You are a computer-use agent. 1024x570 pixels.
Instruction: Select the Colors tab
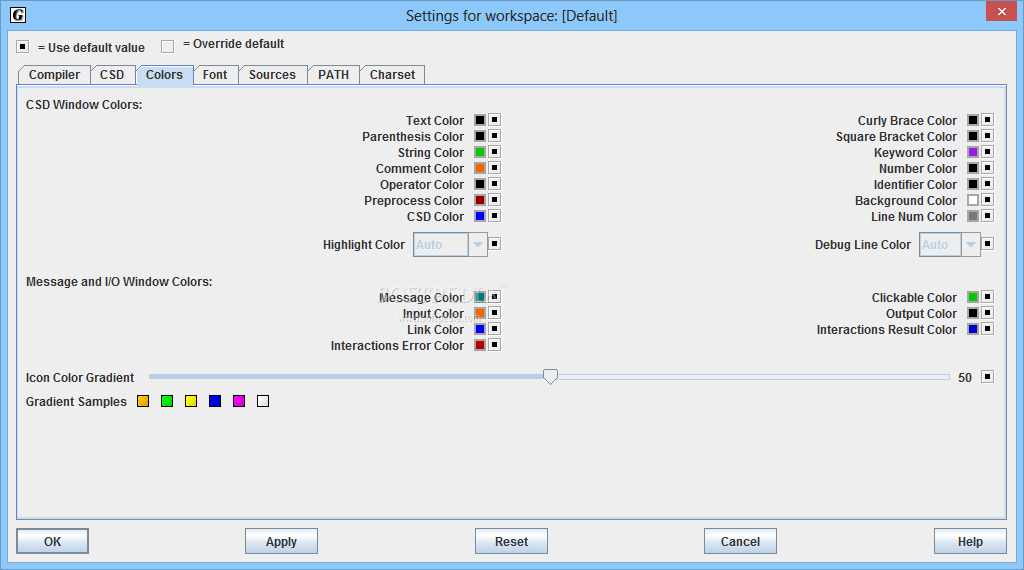[164, 75]
